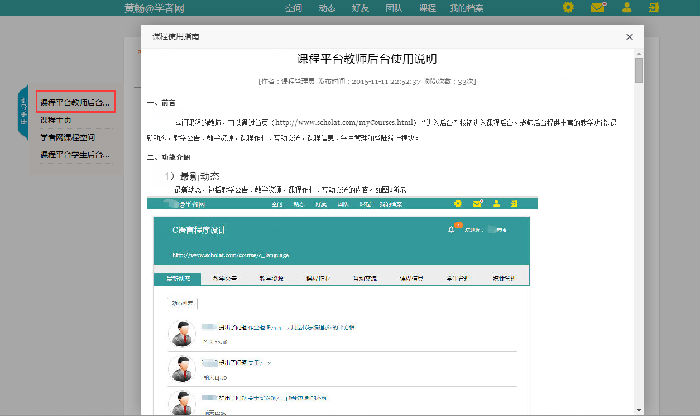Open the mail envelope icon in header
This screenshot has width=700, height=416.
click(x=597, y=8)
